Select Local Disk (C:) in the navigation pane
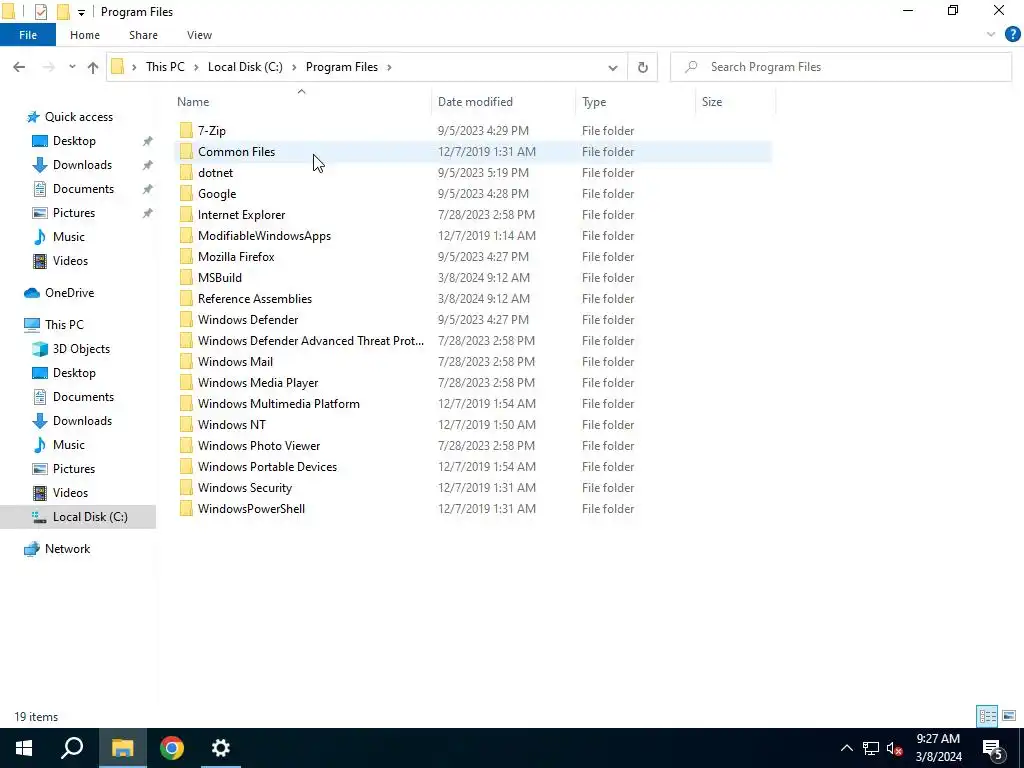Viewport: 1024px width, 768px height. point(90,517)
